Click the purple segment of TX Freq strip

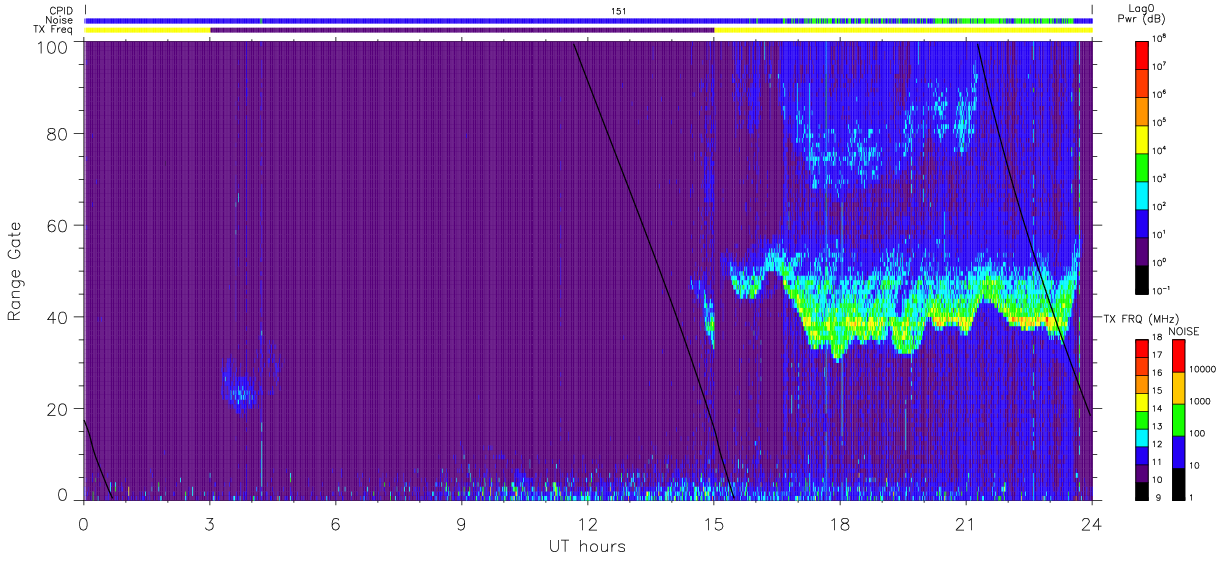(462, 30)
